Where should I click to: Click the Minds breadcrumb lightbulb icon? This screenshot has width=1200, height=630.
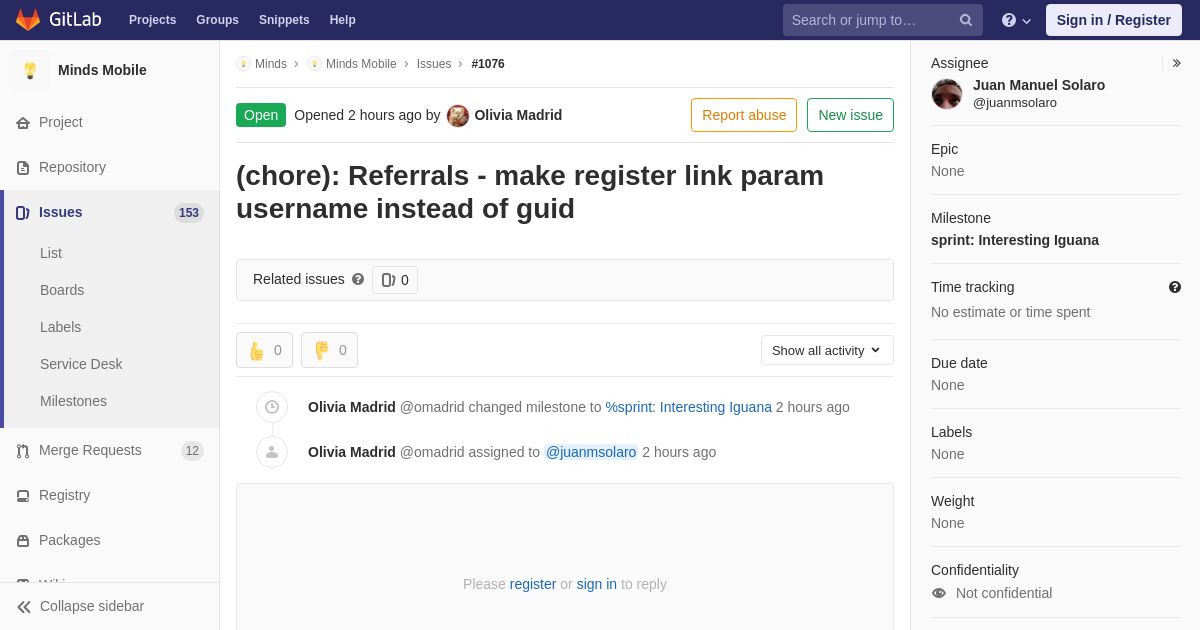[x=243, y=64]
